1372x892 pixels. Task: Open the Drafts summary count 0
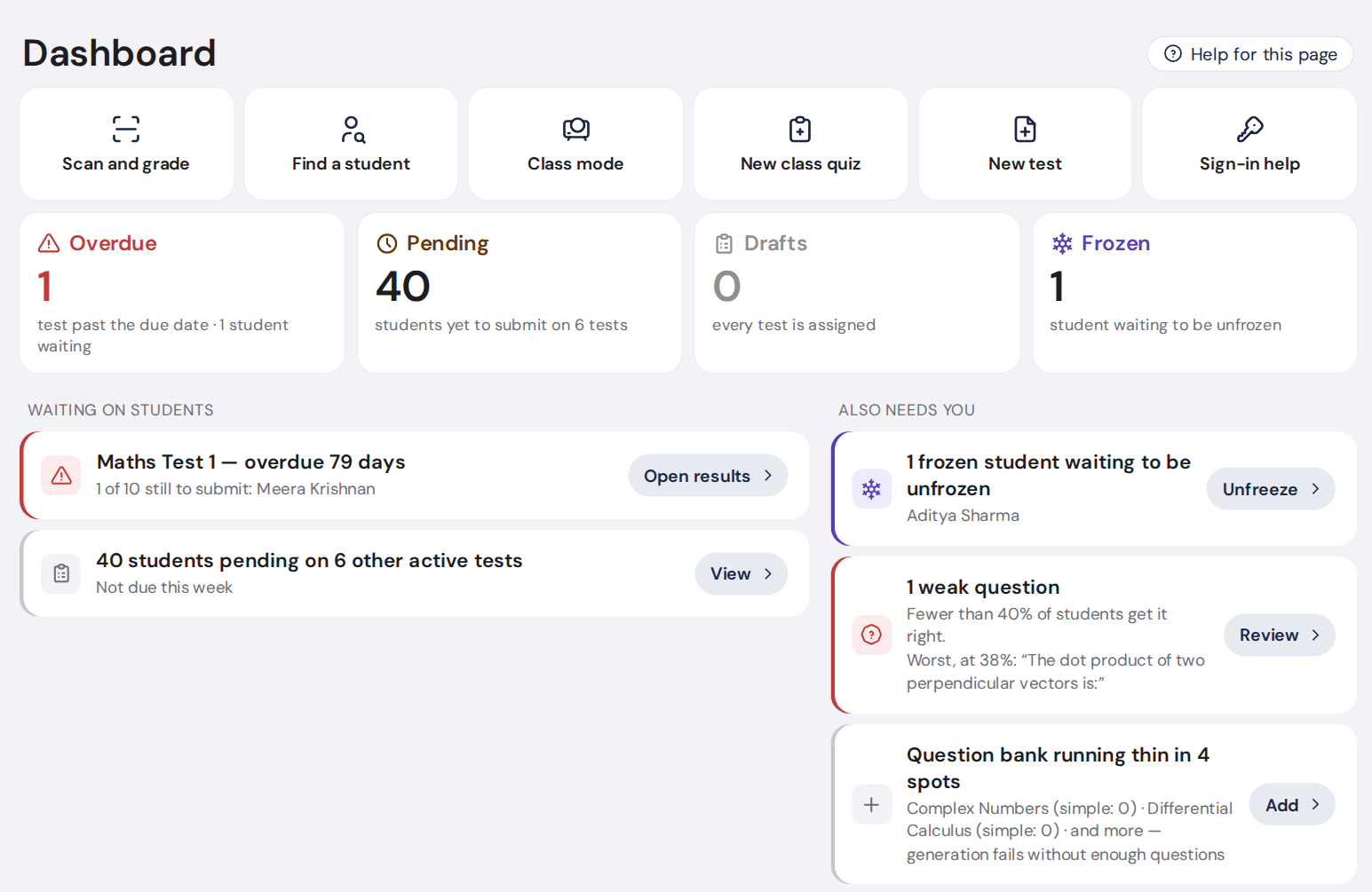(x=727, y=286)
